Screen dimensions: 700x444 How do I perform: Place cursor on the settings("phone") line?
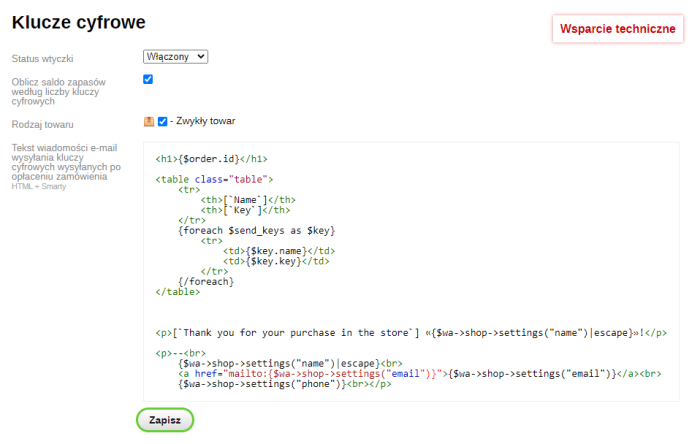[284, 384]
